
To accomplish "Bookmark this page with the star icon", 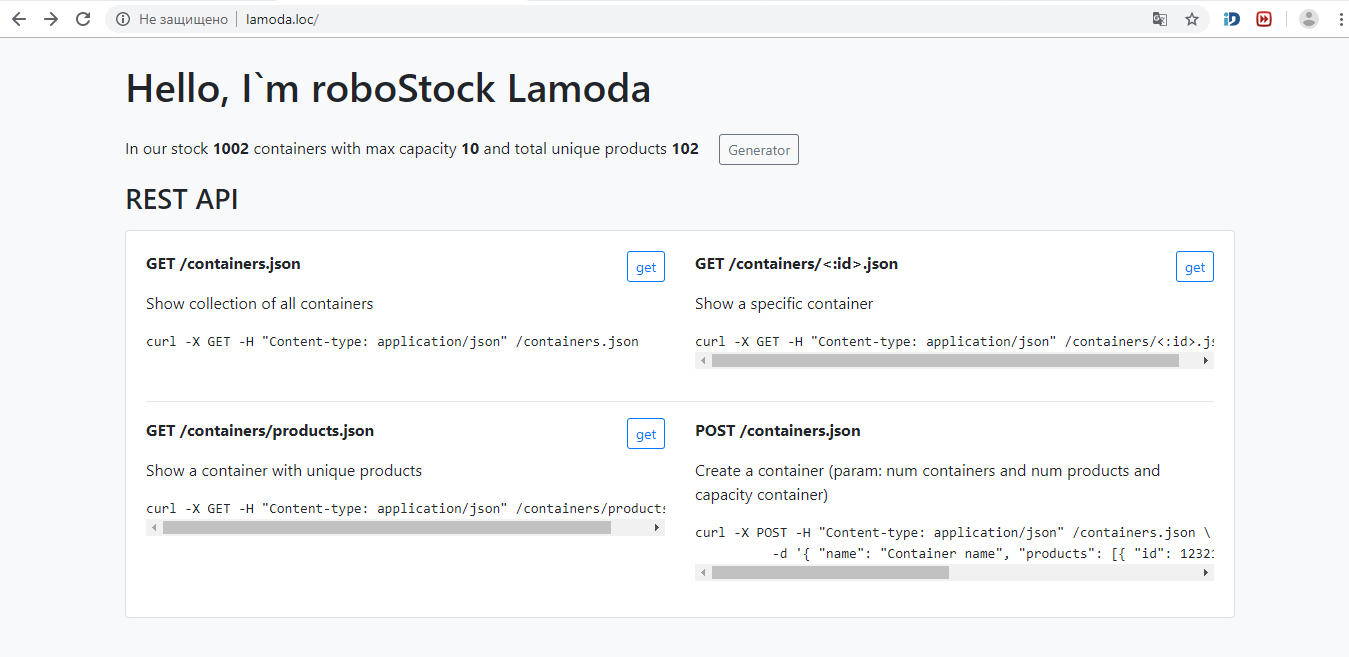I will (x=1192, y=19).
